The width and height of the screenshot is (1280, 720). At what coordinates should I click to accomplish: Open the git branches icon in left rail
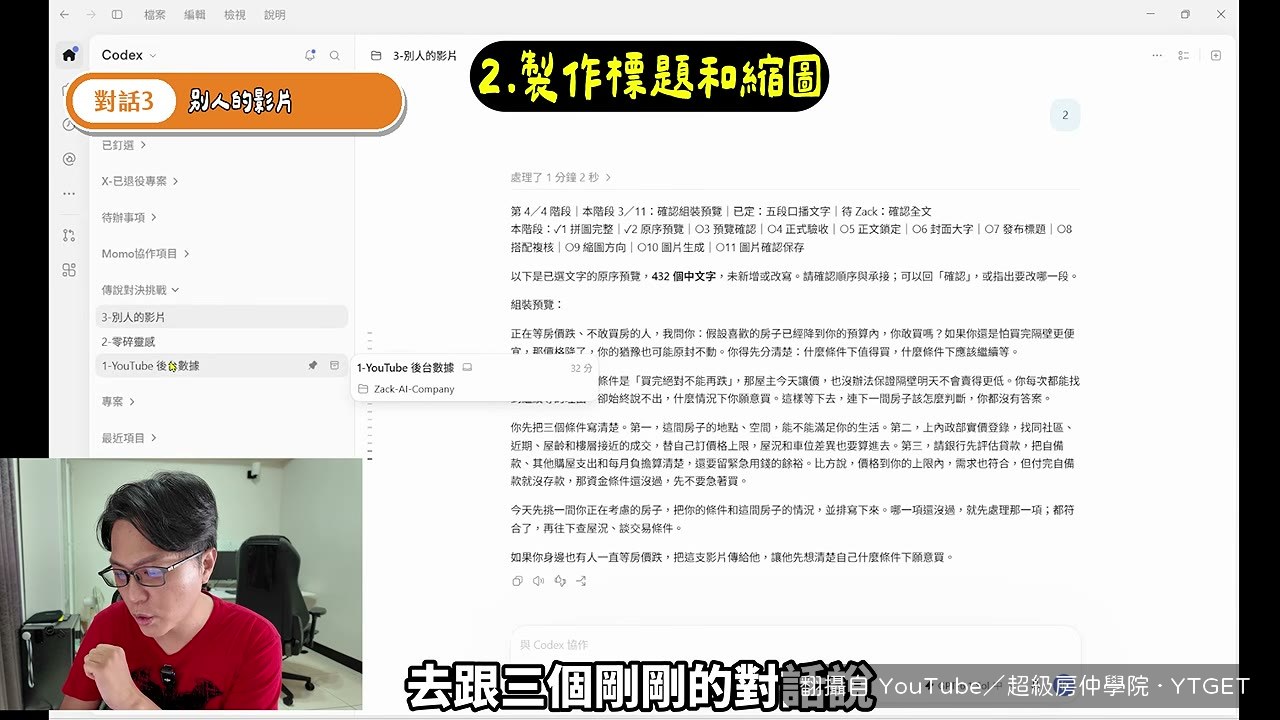point(69,235)
